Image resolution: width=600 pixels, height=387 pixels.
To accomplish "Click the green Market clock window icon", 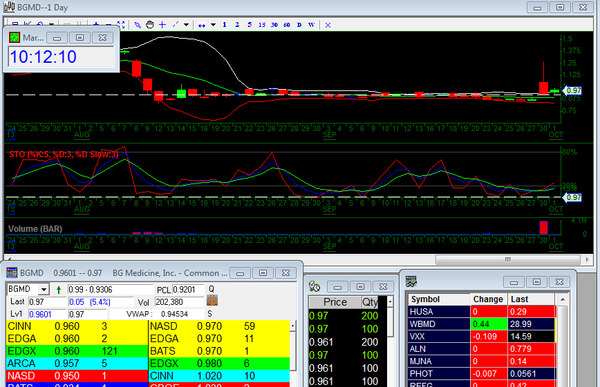I will point(15,38).
